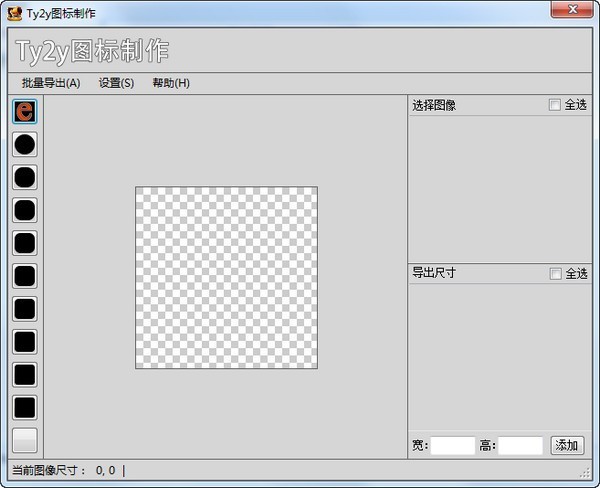
Task: Click the 添加 button to add size
Action: pos(567,446)
